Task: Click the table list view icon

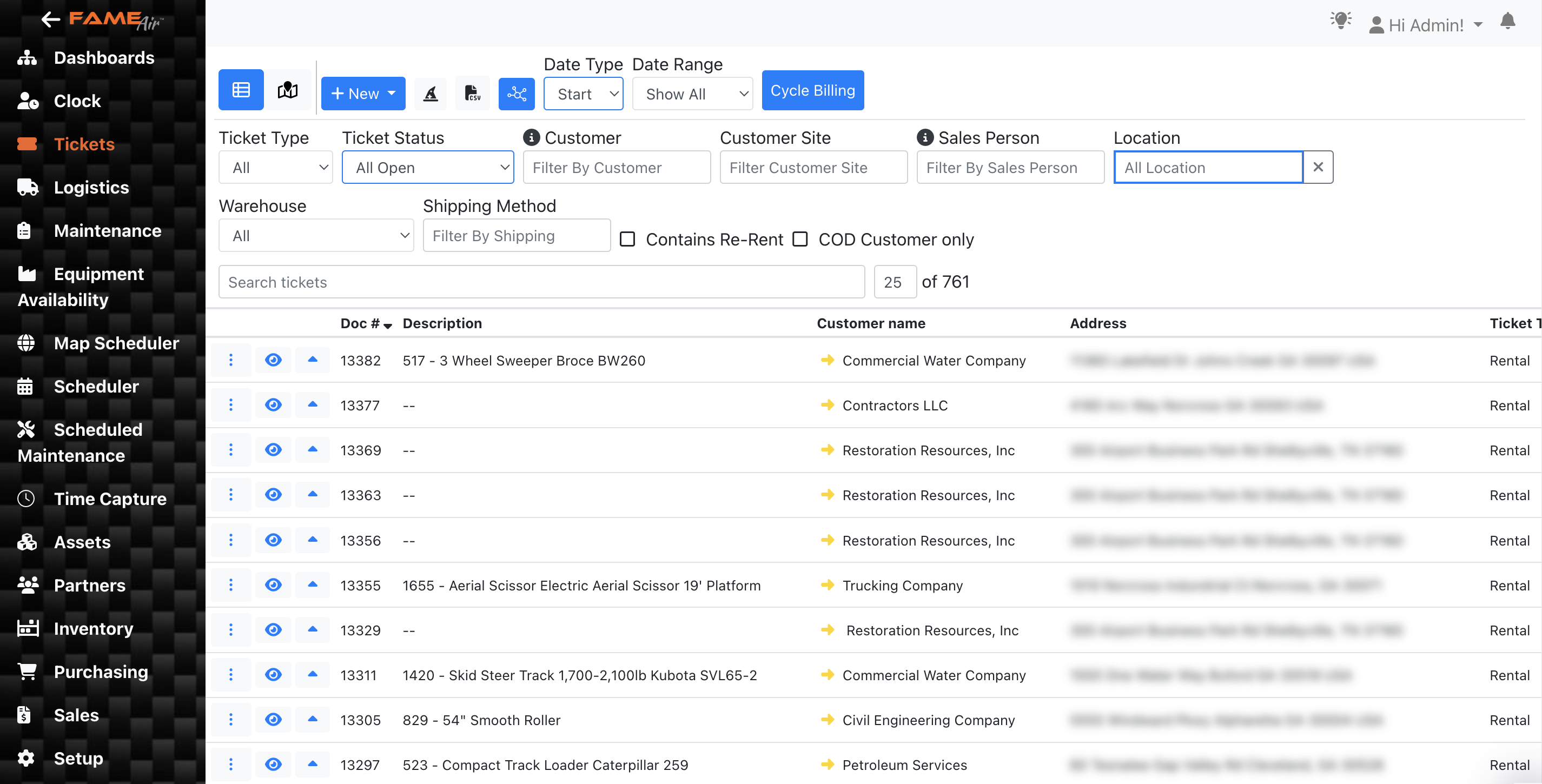Action: (x=241, y=90)
